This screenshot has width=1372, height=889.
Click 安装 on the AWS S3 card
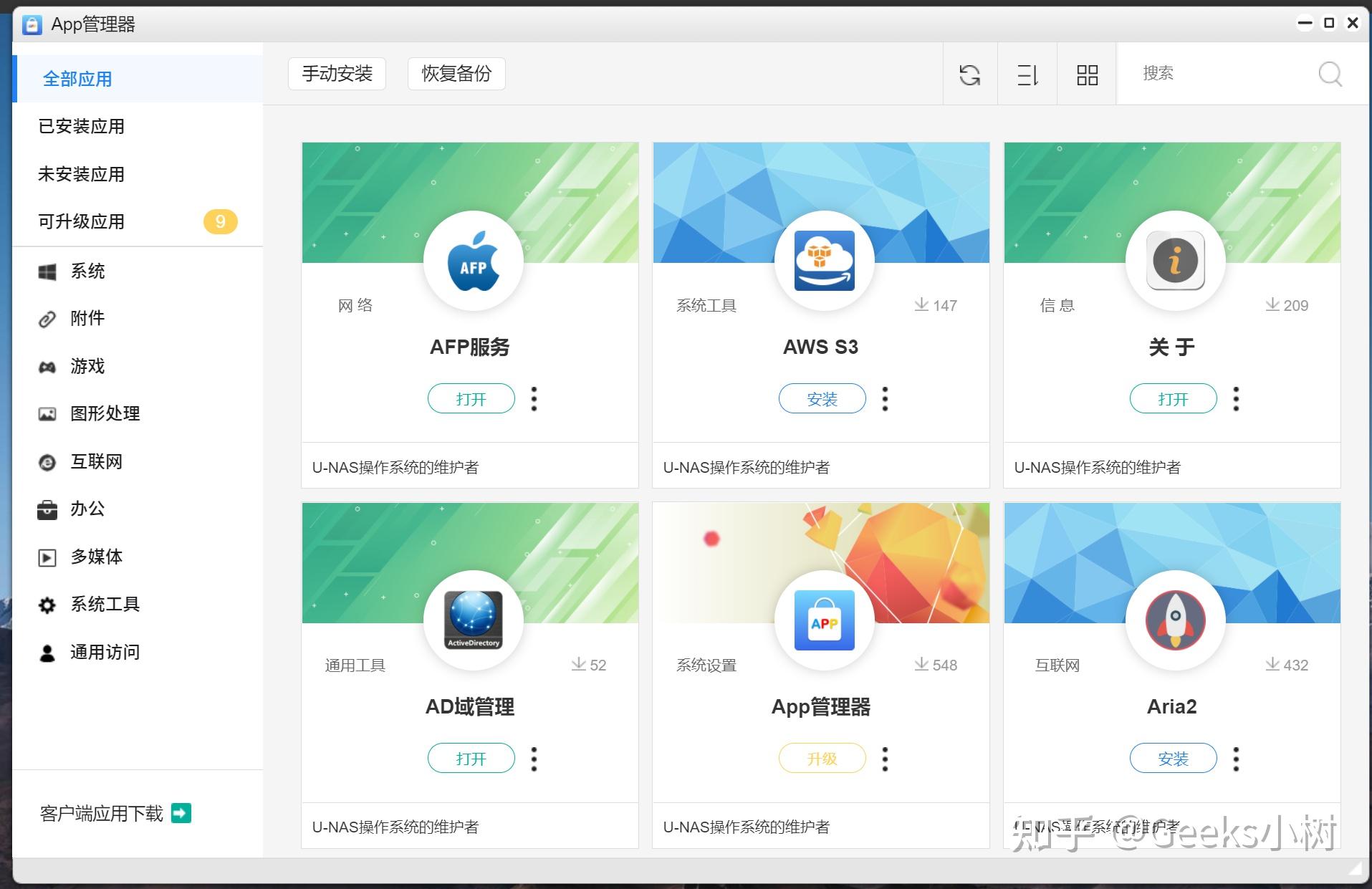click(822, 398)
